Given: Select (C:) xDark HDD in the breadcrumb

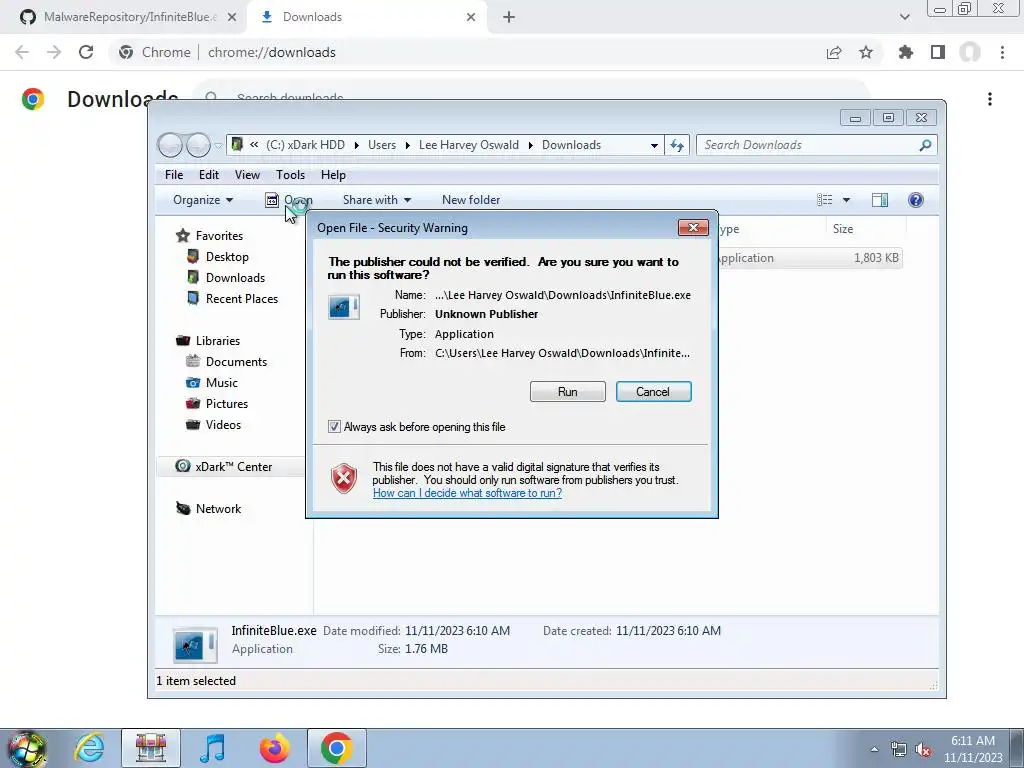Looking at the screenshot, I should point(305,145).
